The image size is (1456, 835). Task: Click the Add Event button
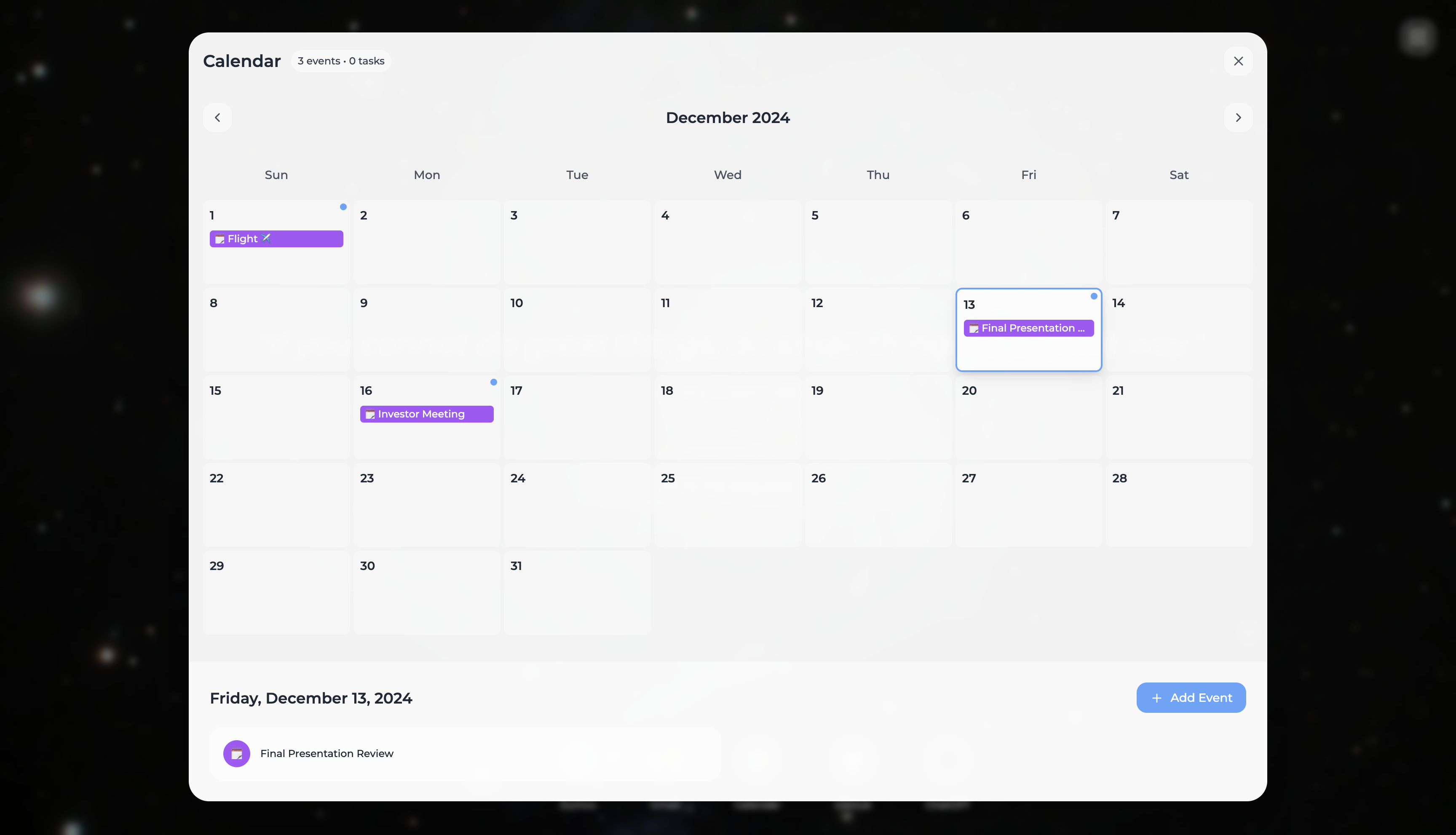click(x=1191, y=698)
